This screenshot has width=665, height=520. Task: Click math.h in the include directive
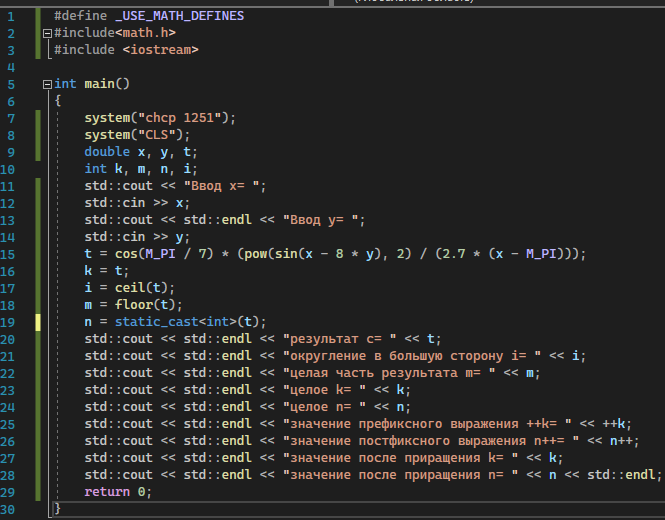(145, 33)
